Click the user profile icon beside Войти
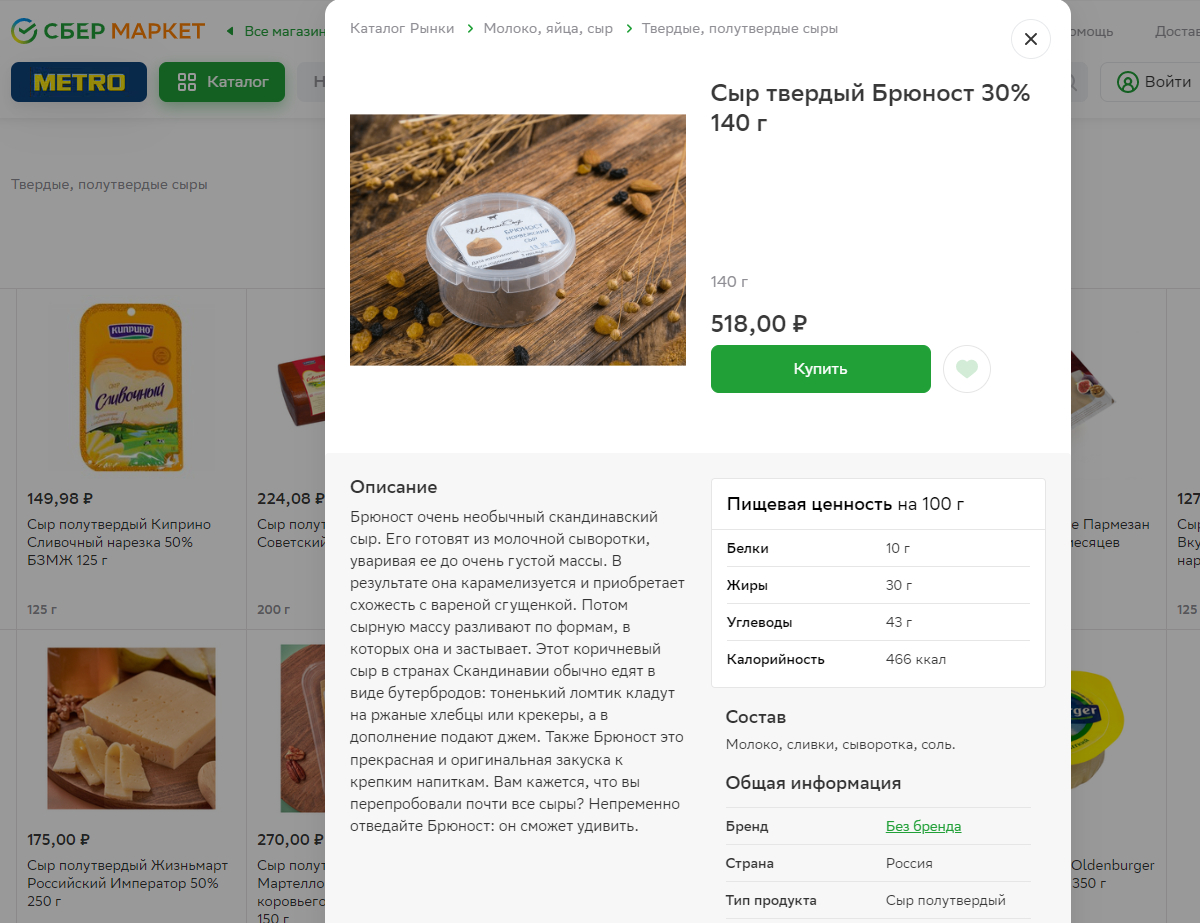Screen dimensions: 1200x923 point(1128,82)
